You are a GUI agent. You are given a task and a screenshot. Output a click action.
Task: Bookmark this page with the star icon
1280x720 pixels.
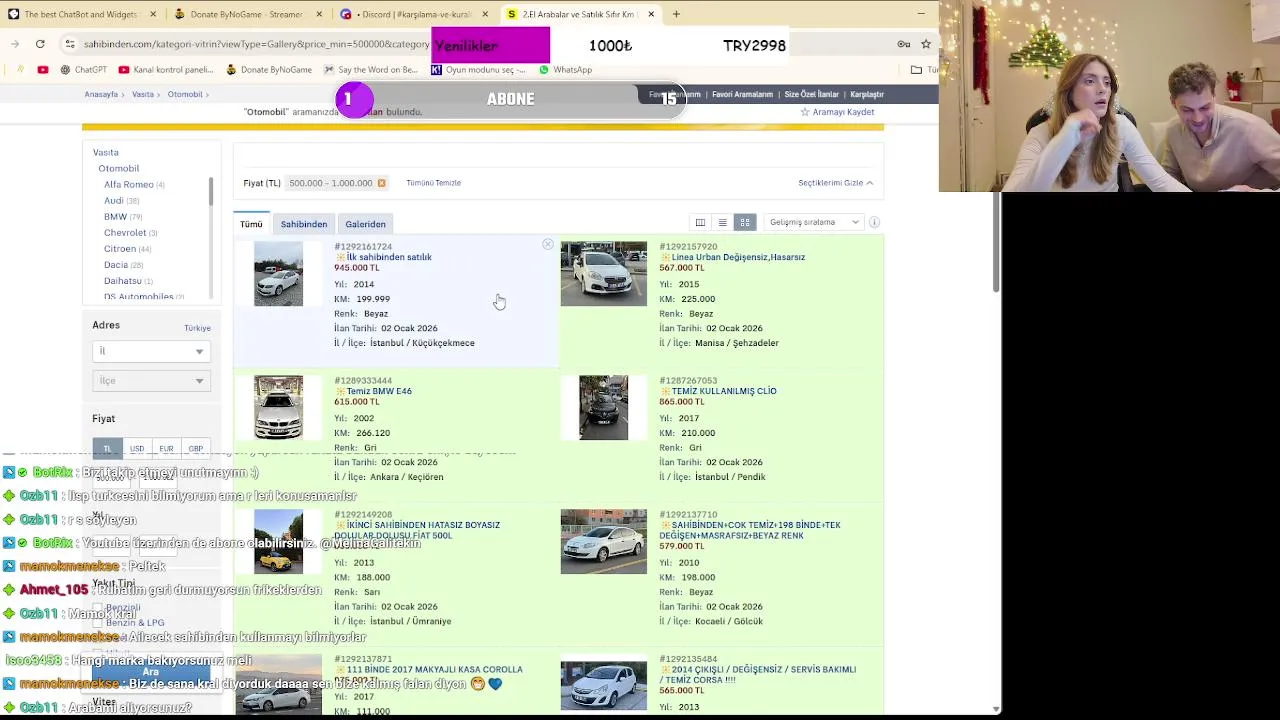click(926, 44)
